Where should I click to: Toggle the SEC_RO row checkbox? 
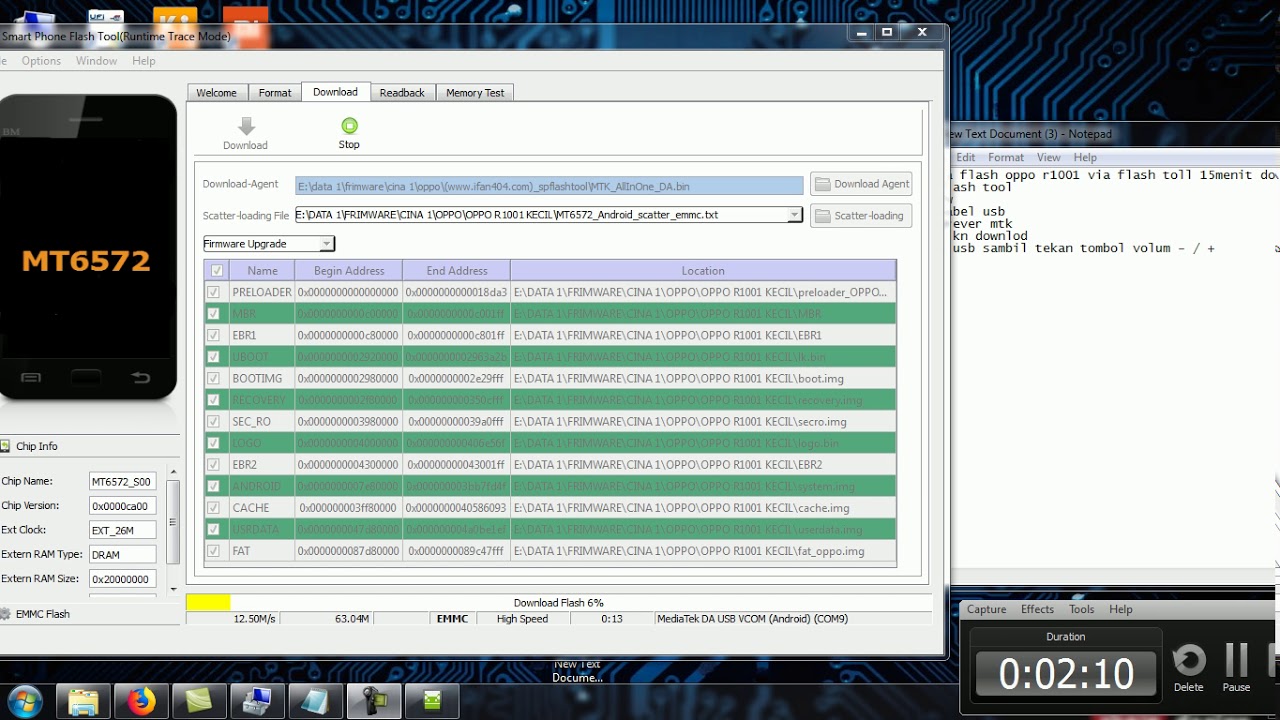click(x=213, y=422)
